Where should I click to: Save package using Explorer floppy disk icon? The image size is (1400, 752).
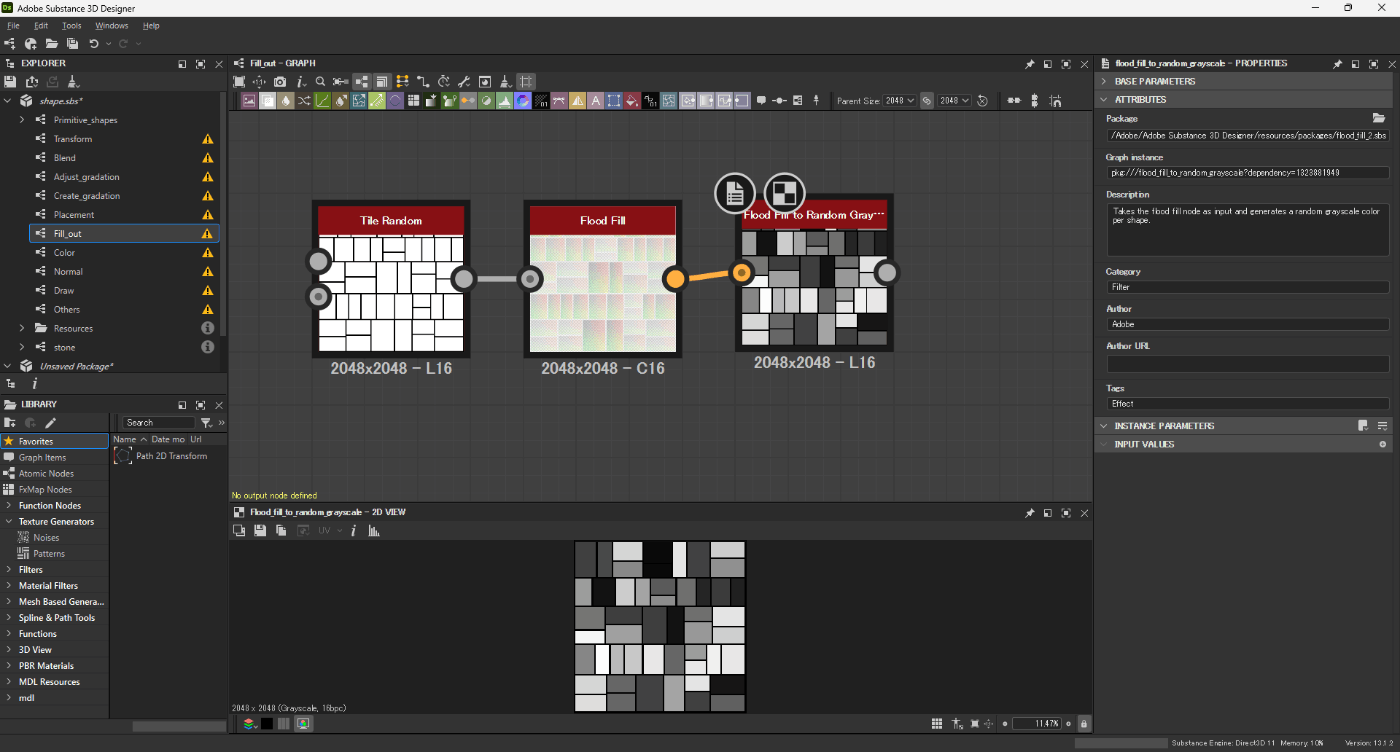tap(10, 82)
